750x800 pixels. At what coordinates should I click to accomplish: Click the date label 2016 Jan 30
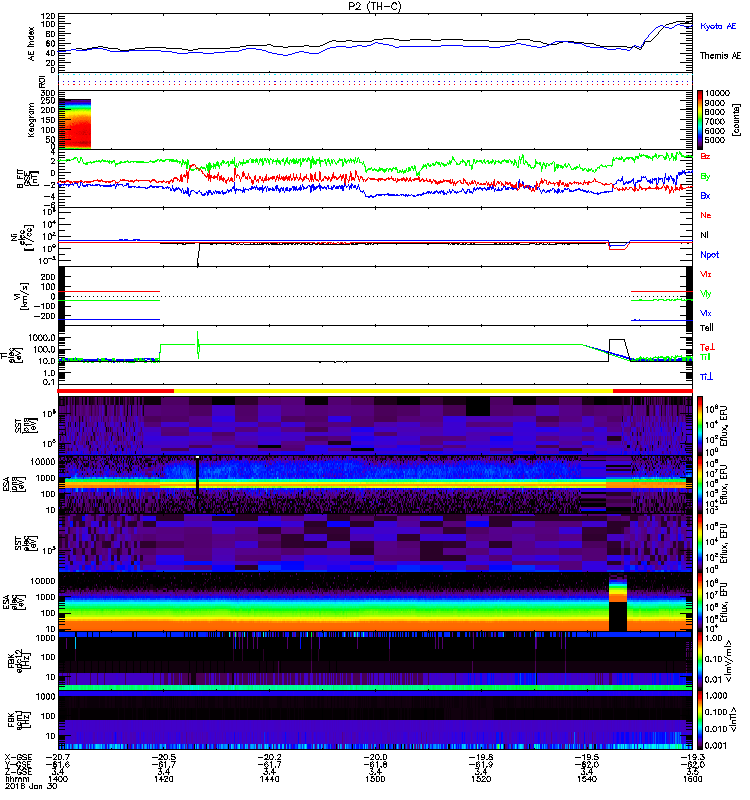point(31,786)
